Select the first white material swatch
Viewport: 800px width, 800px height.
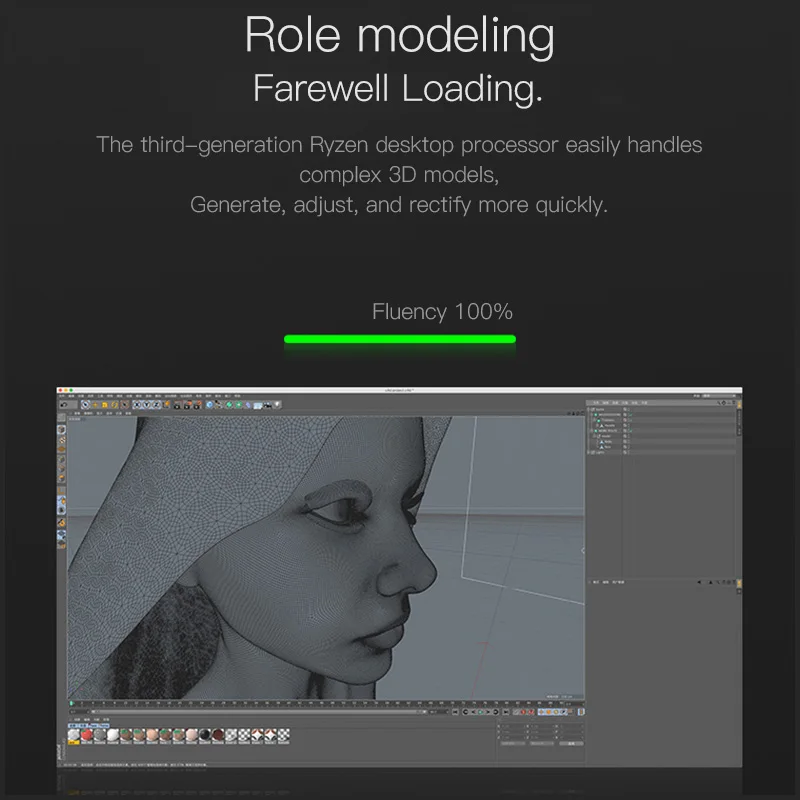[x=73, y=735]
